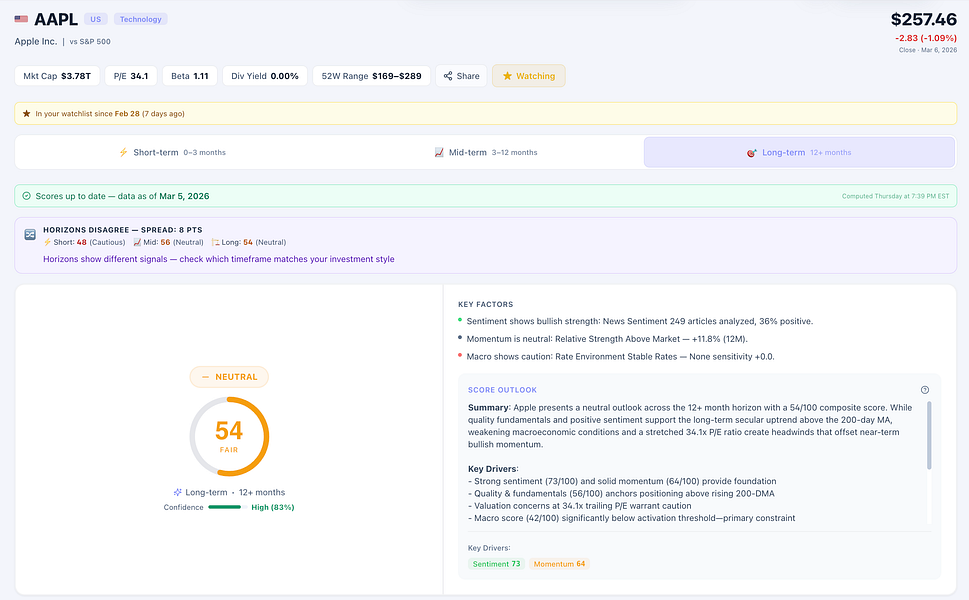
Task: Click the Mkt Cap $3.78T chip
Action: 57,76
